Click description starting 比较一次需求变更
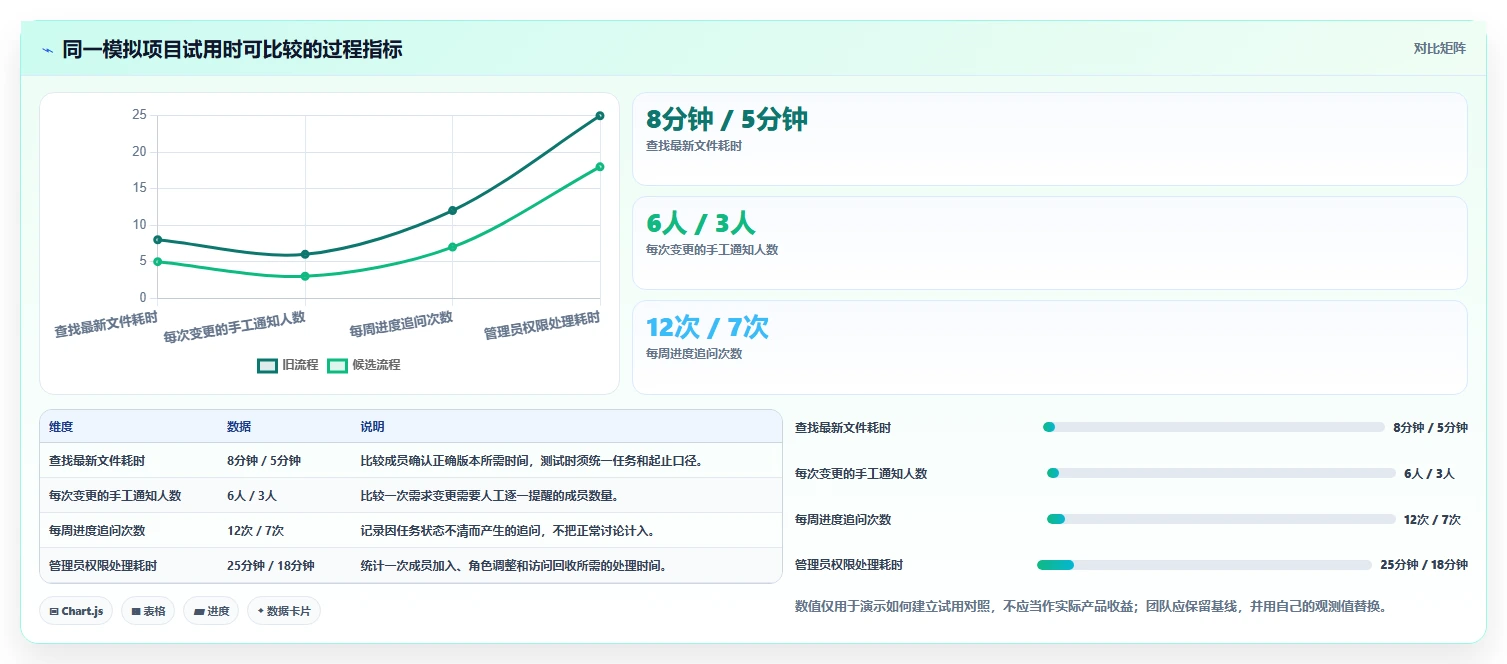 pyautogui.click(x=490, y=496)
